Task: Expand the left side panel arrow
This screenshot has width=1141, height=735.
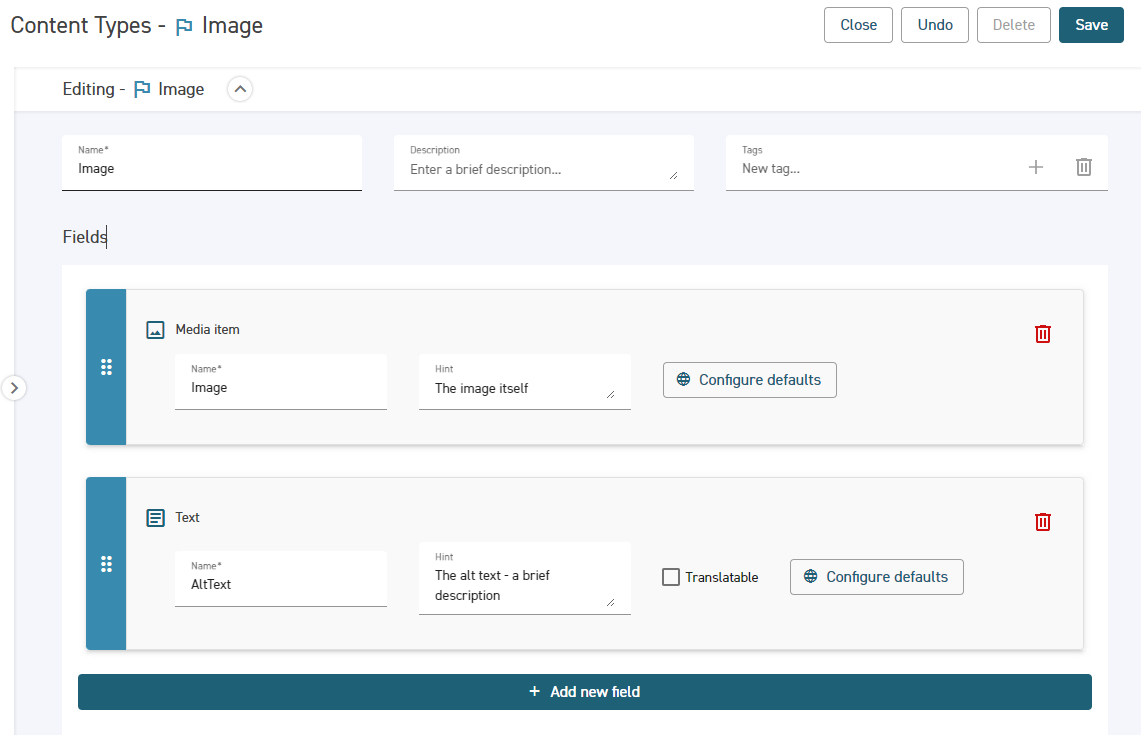Action: pos(14,387)
